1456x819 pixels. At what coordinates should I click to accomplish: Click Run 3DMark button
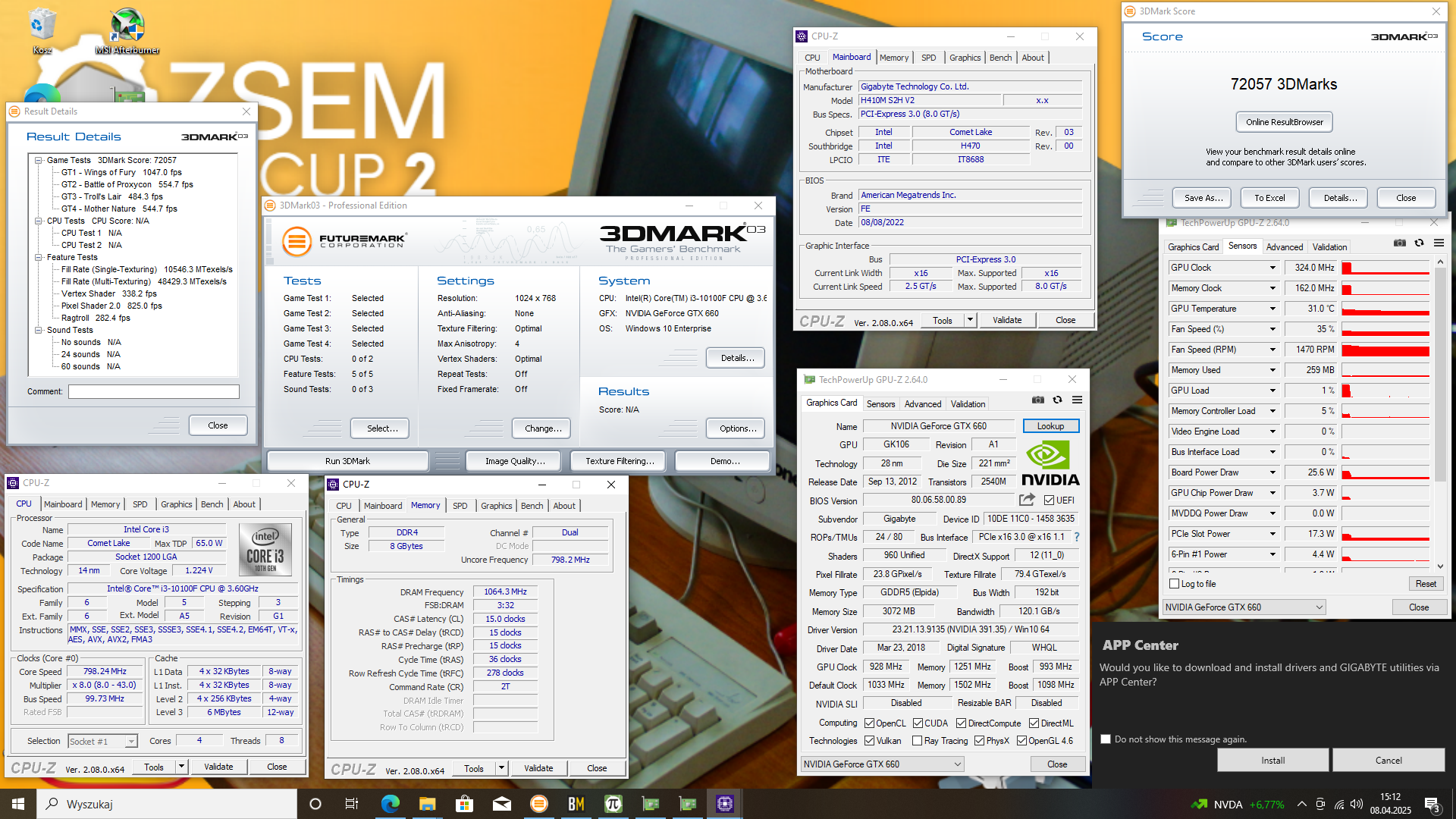pos(347,461)
